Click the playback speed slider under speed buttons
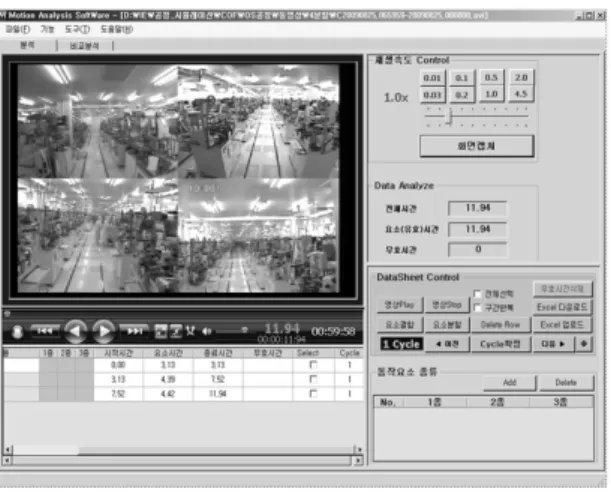611x492 pixels. 476,116
